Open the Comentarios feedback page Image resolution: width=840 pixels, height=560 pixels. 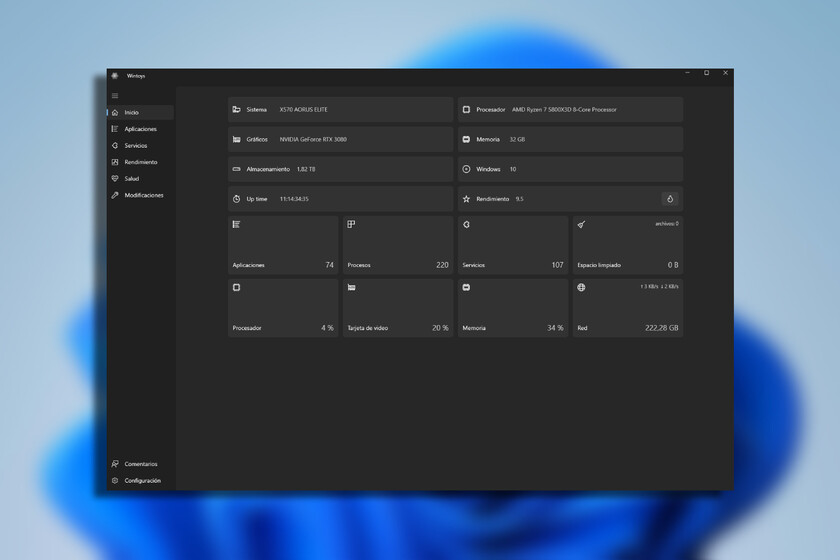[140, 464]
